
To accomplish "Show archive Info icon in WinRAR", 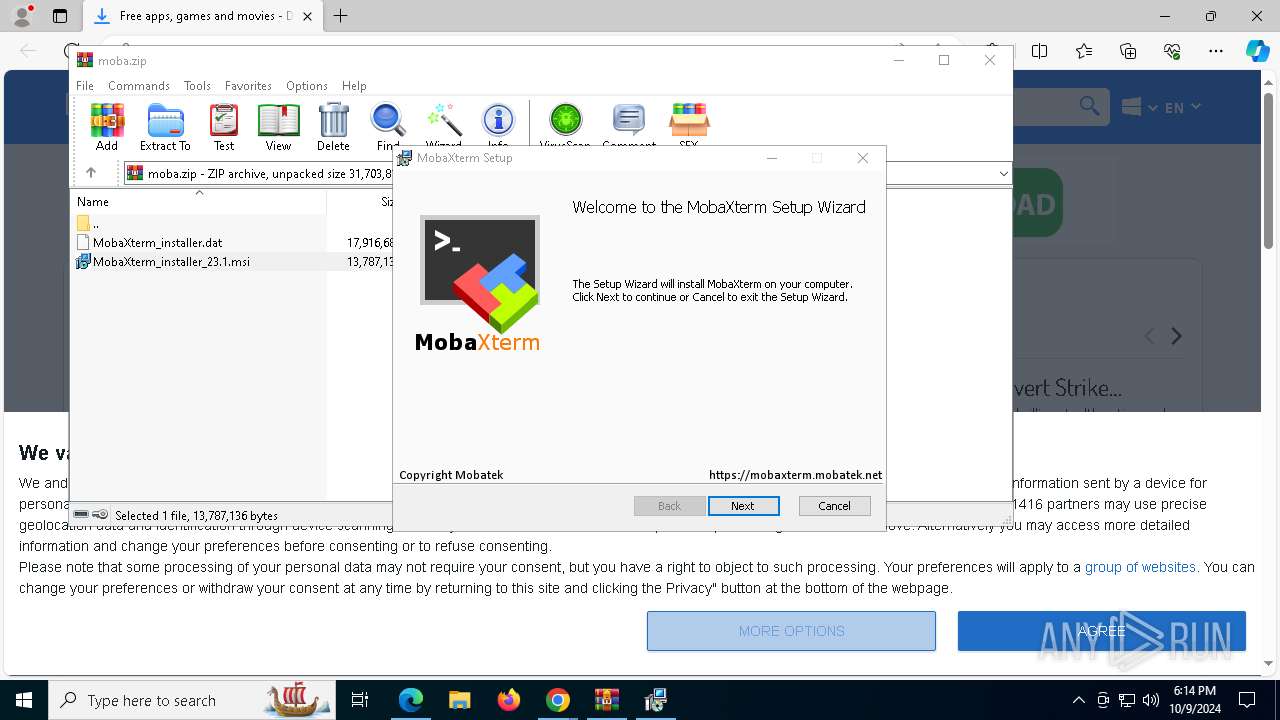I will (x=498, y=124).
